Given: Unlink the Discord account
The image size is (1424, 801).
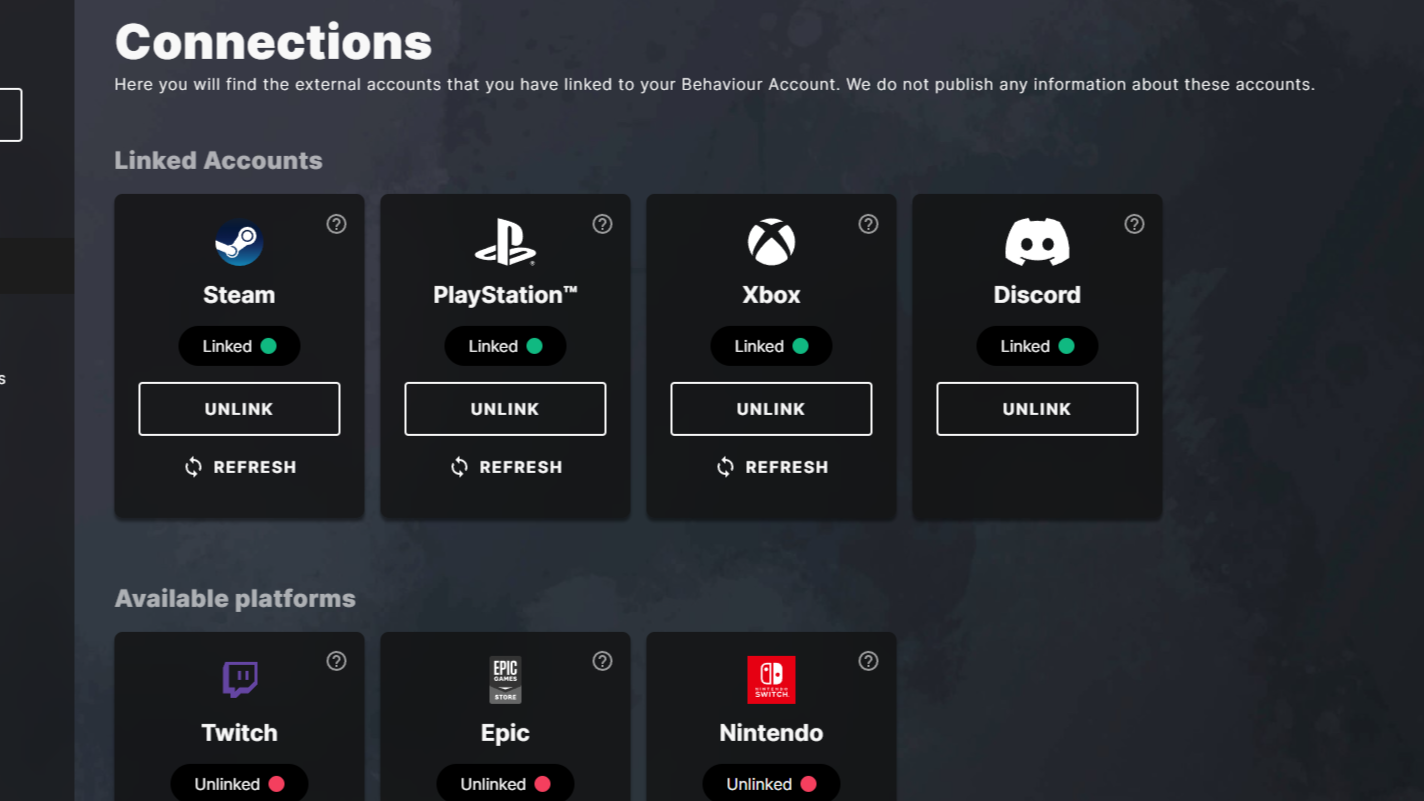Looking at the screenshot, I should tap(1037, 409).
